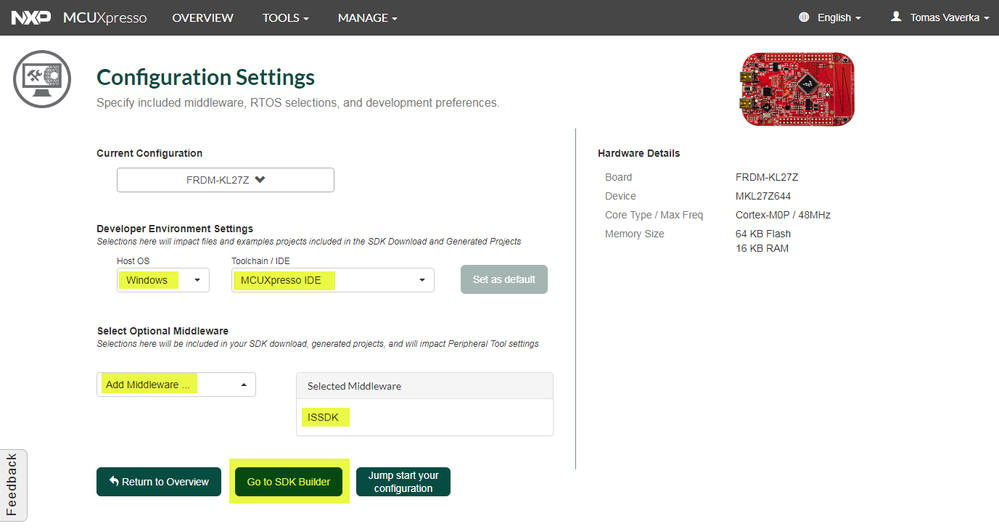The width and height of the screenshot is (999, 529).
Task: Click the MKL27Z644 device value
Action: (x=763, y=196)
